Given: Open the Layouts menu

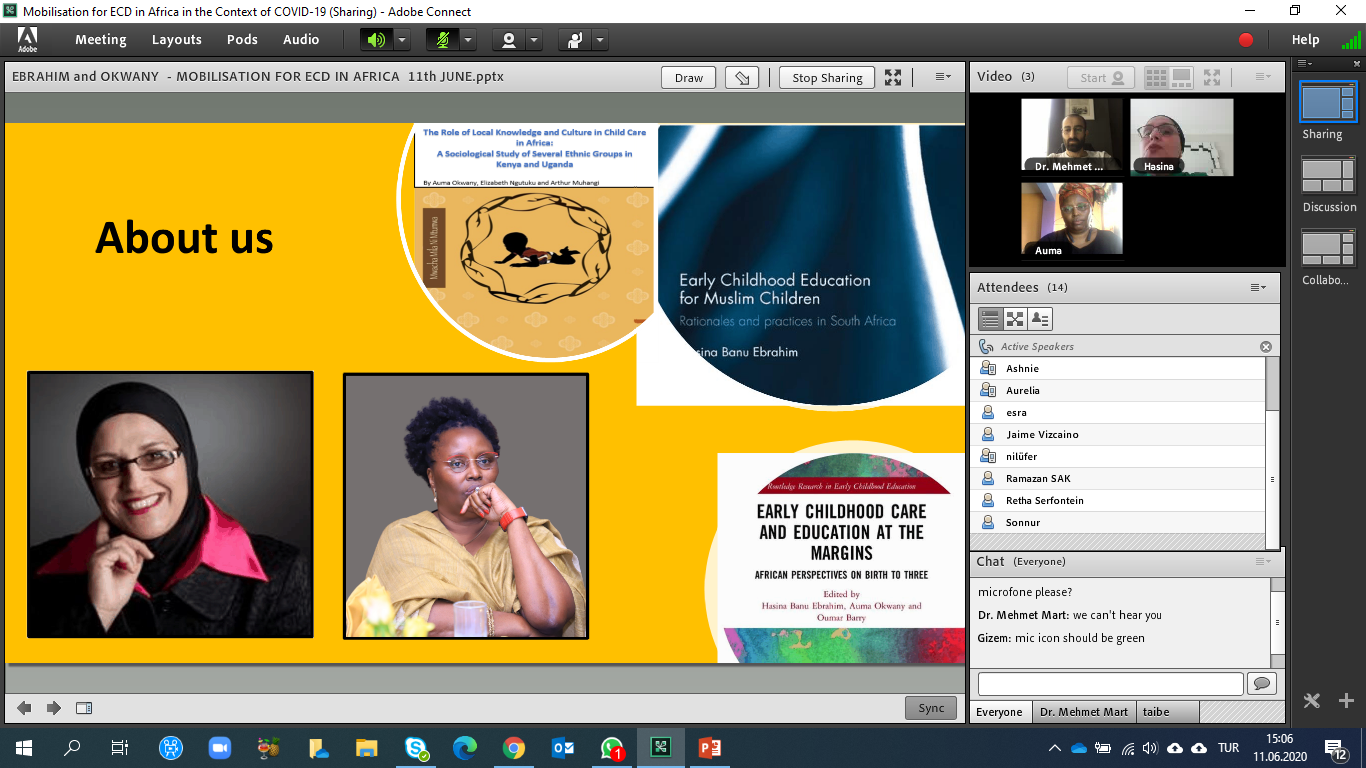Looking at the screenshot, I should pos(176,40).
